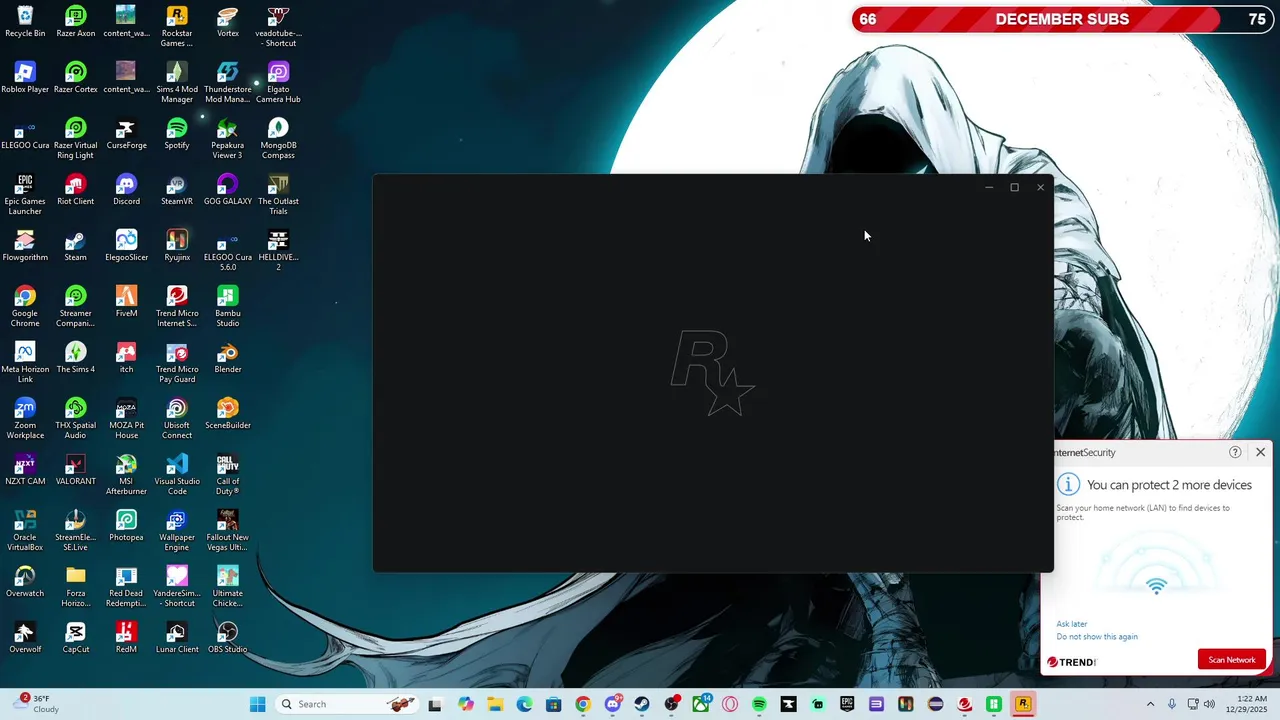This screenshot has height=720, width=1280.
Task: Select Razer Cortex desktop icon
Action: 75,77
